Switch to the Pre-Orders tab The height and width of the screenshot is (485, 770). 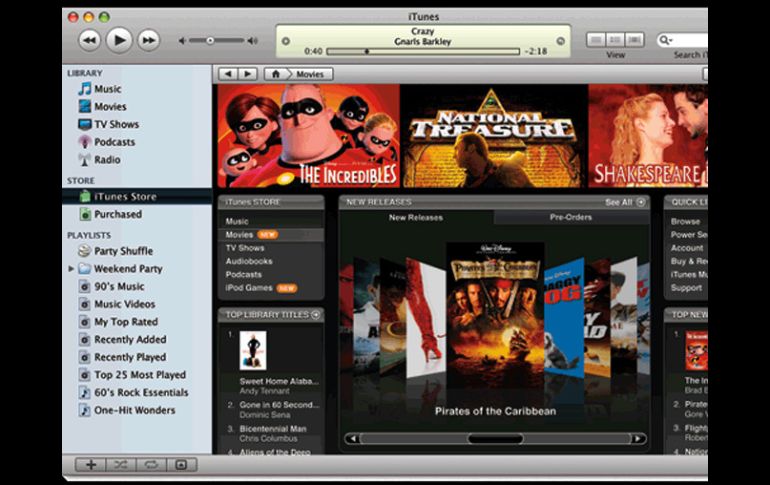[571, 217]
